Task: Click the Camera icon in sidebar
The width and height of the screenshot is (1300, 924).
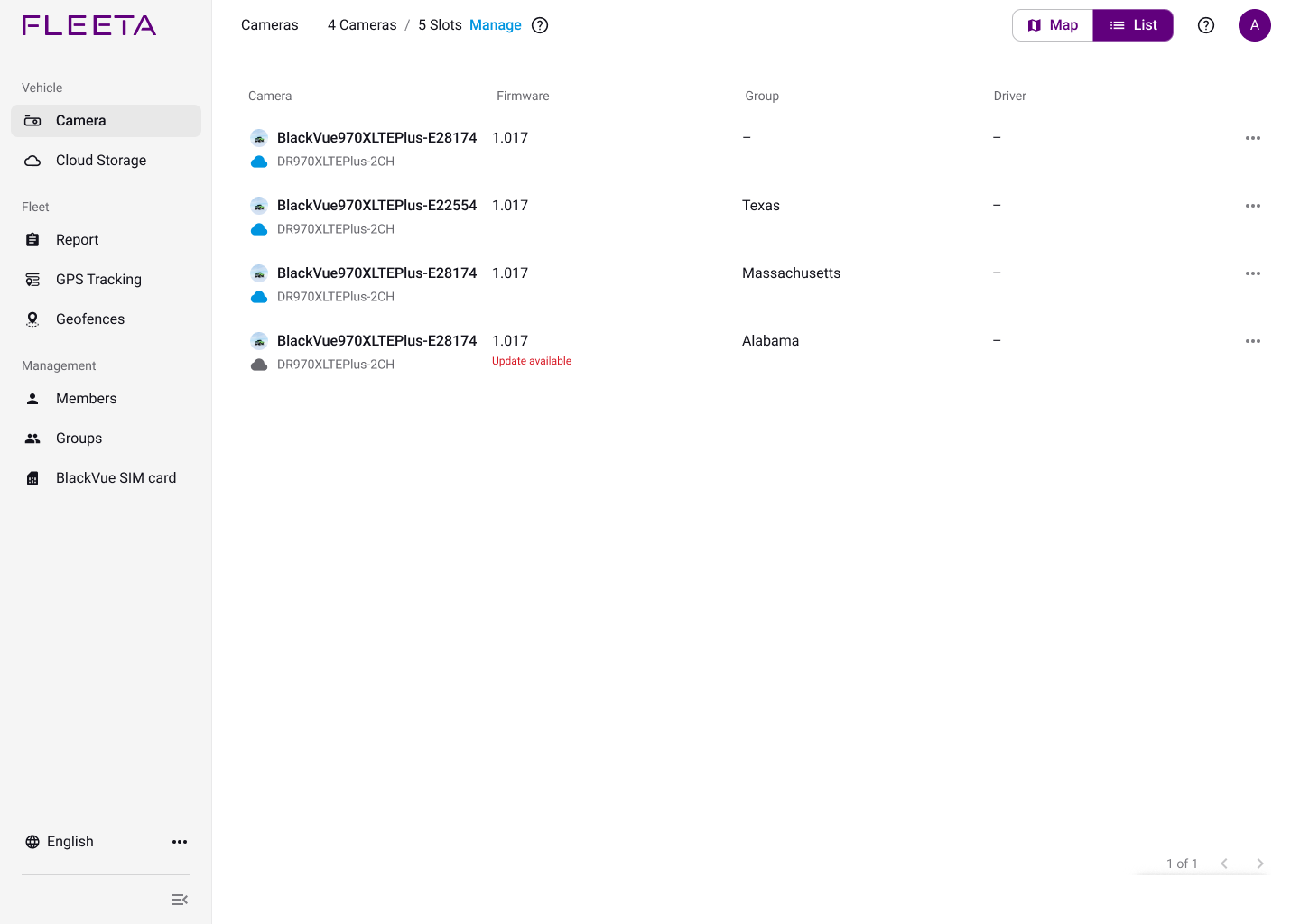Action: click(32, 121)
